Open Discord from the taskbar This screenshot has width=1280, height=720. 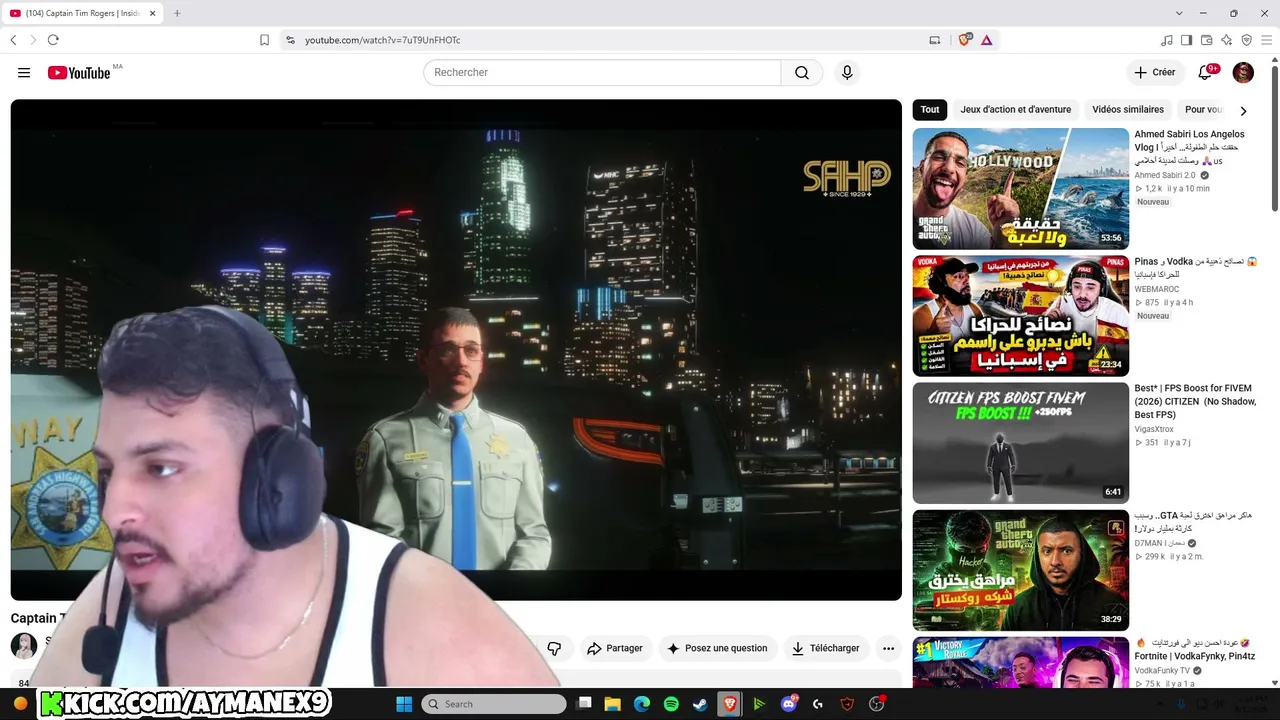click(x=789, y=704)
